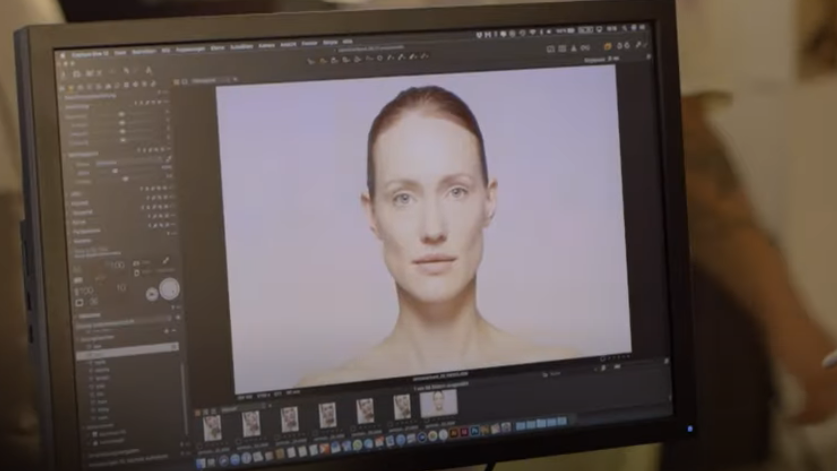Viewport: 837px width, 471px height.
Task: Open the Datei menu
Action: click(x=120, y=52)
